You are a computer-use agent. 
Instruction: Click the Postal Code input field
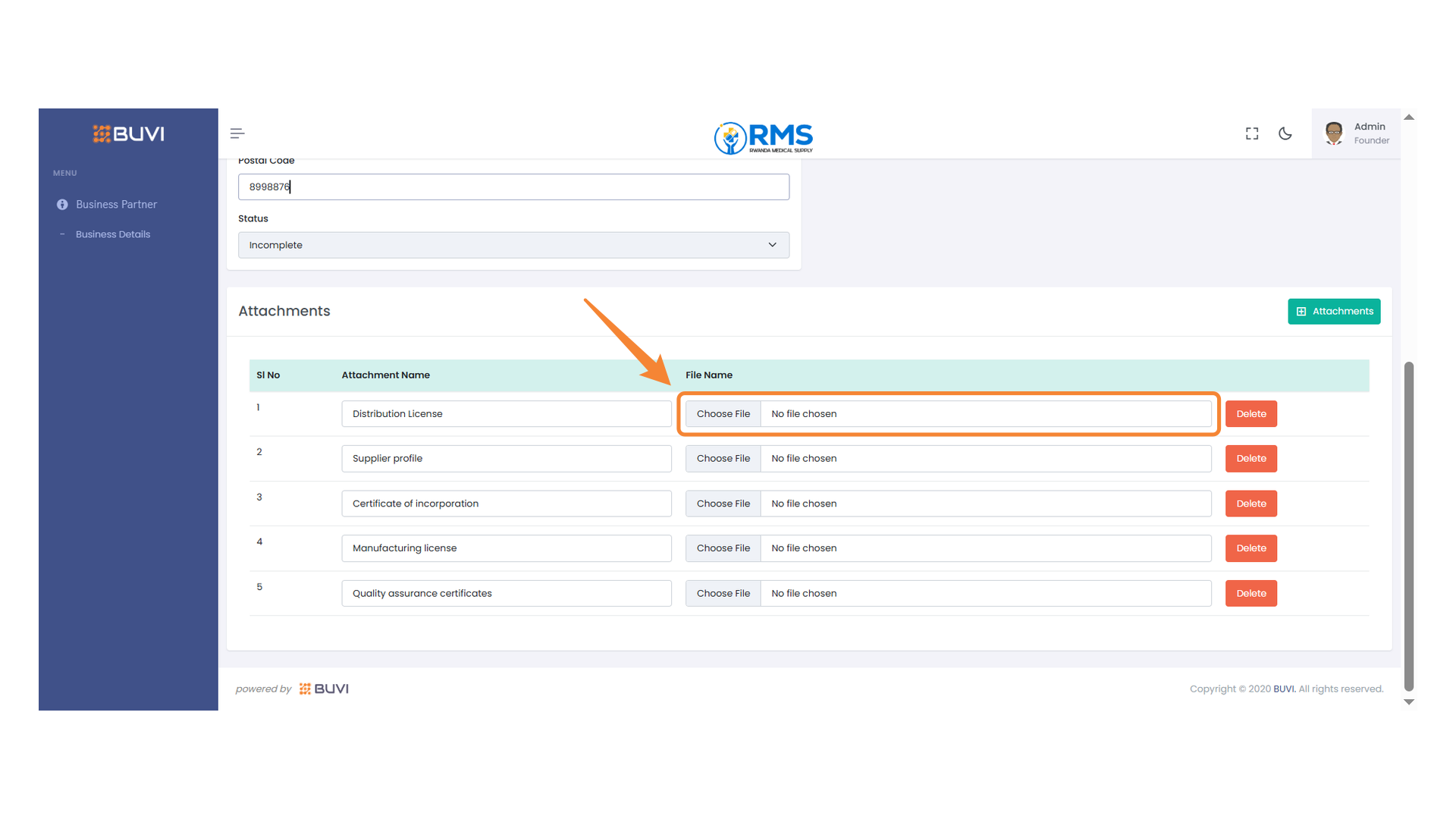[513, 187]
